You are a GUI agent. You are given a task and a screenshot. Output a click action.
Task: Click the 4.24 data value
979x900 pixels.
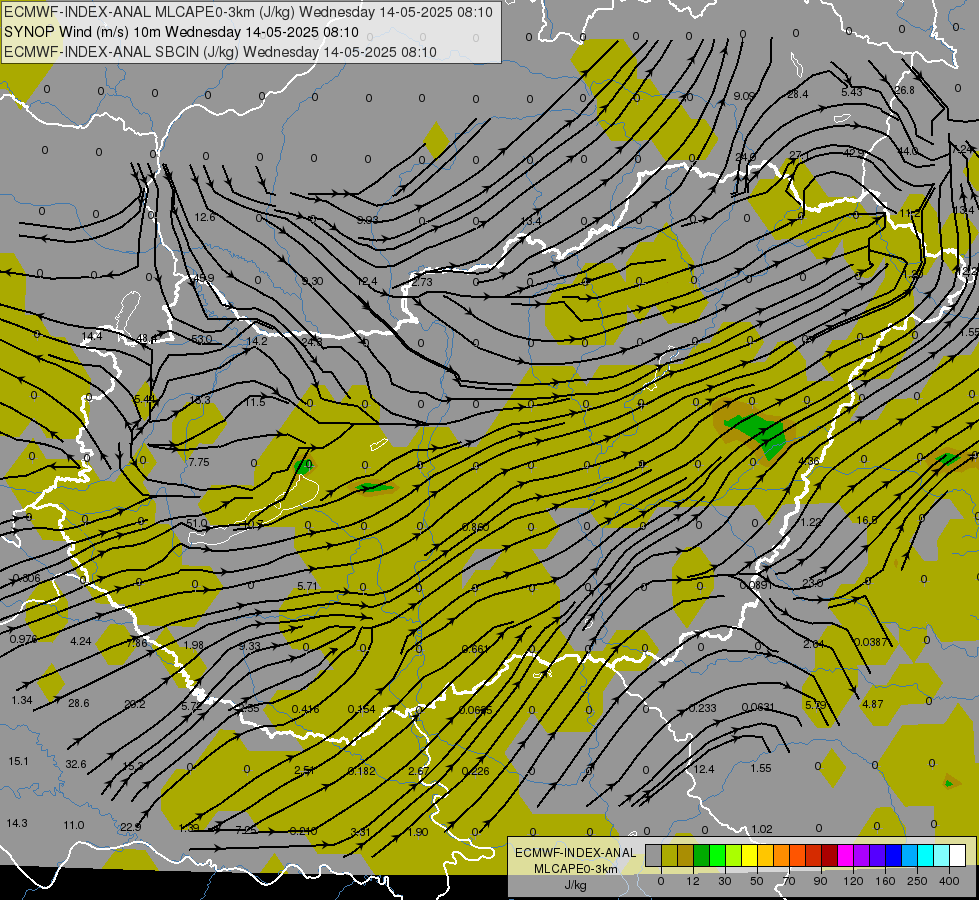[81, 641]
